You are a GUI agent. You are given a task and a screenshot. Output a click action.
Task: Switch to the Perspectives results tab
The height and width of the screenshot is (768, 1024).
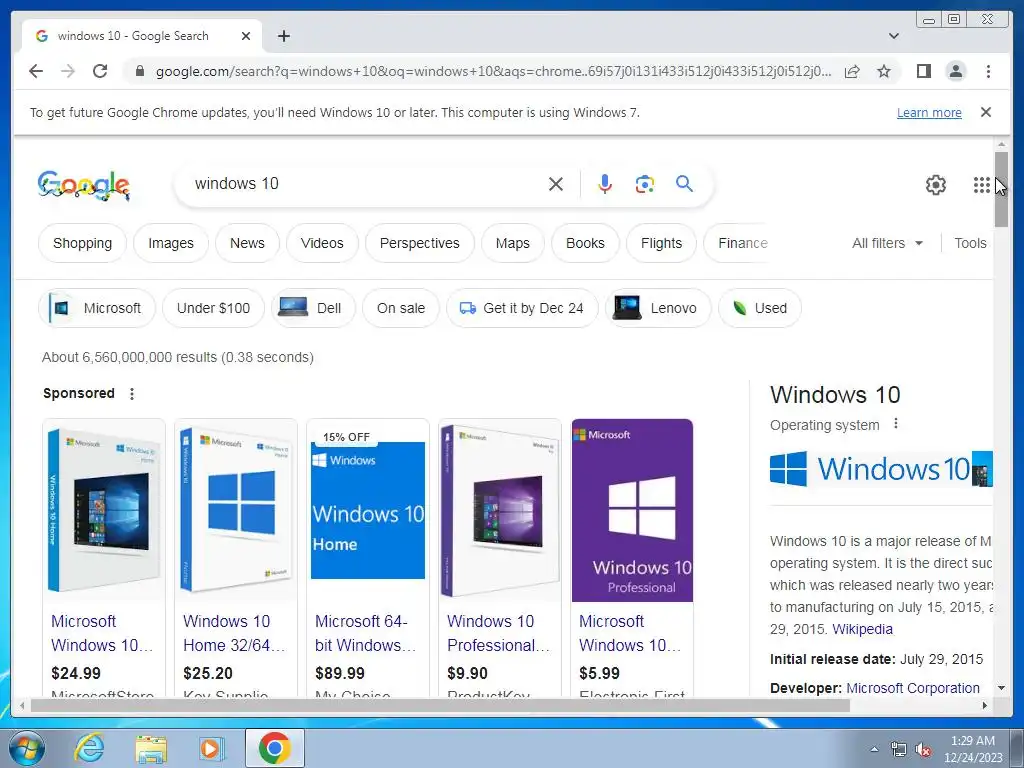pyautogui.click(x=419, y=243)
